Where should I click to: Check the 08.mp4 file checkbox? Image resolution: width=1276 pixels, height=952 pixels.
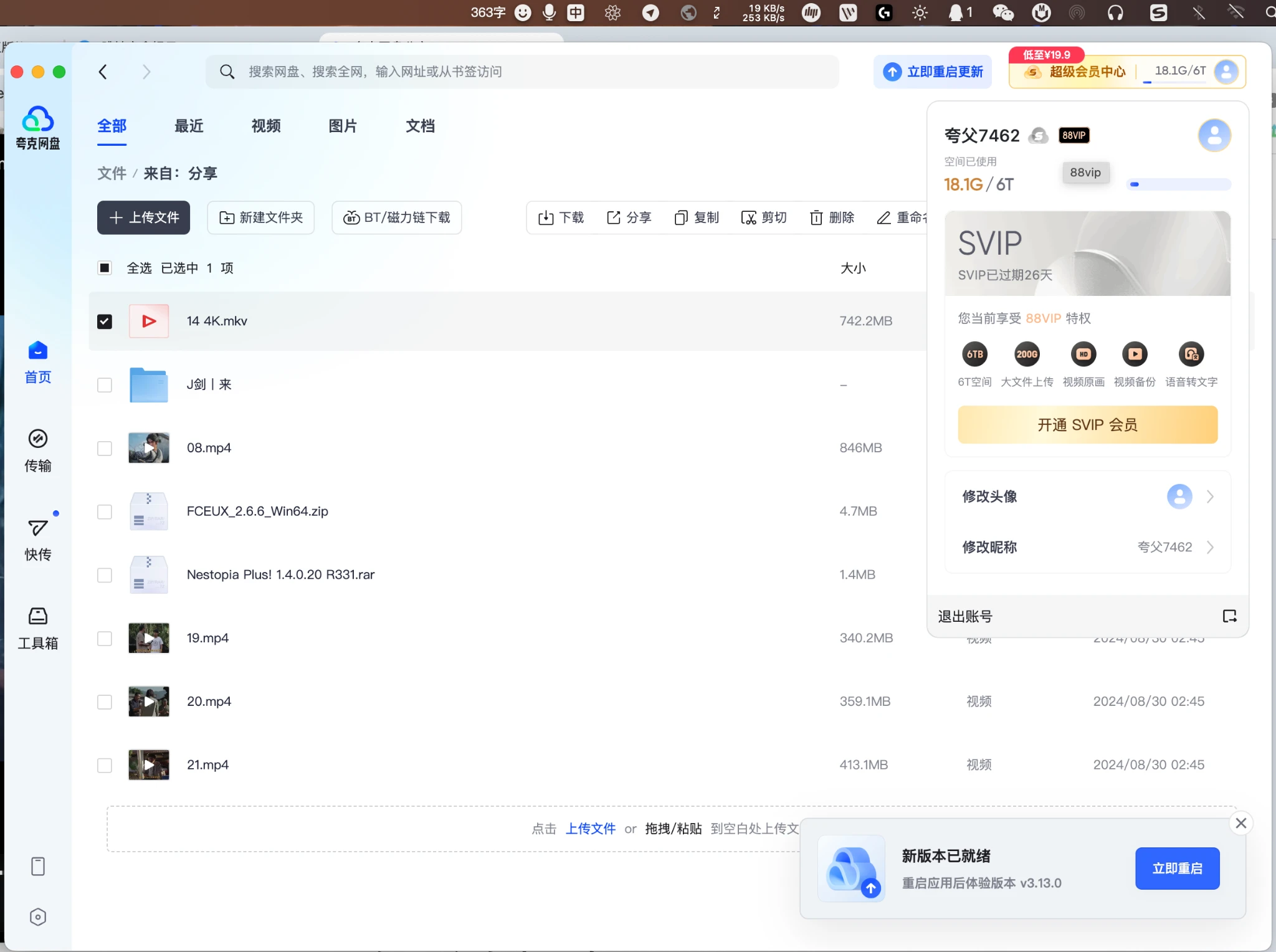pos(105,449)
